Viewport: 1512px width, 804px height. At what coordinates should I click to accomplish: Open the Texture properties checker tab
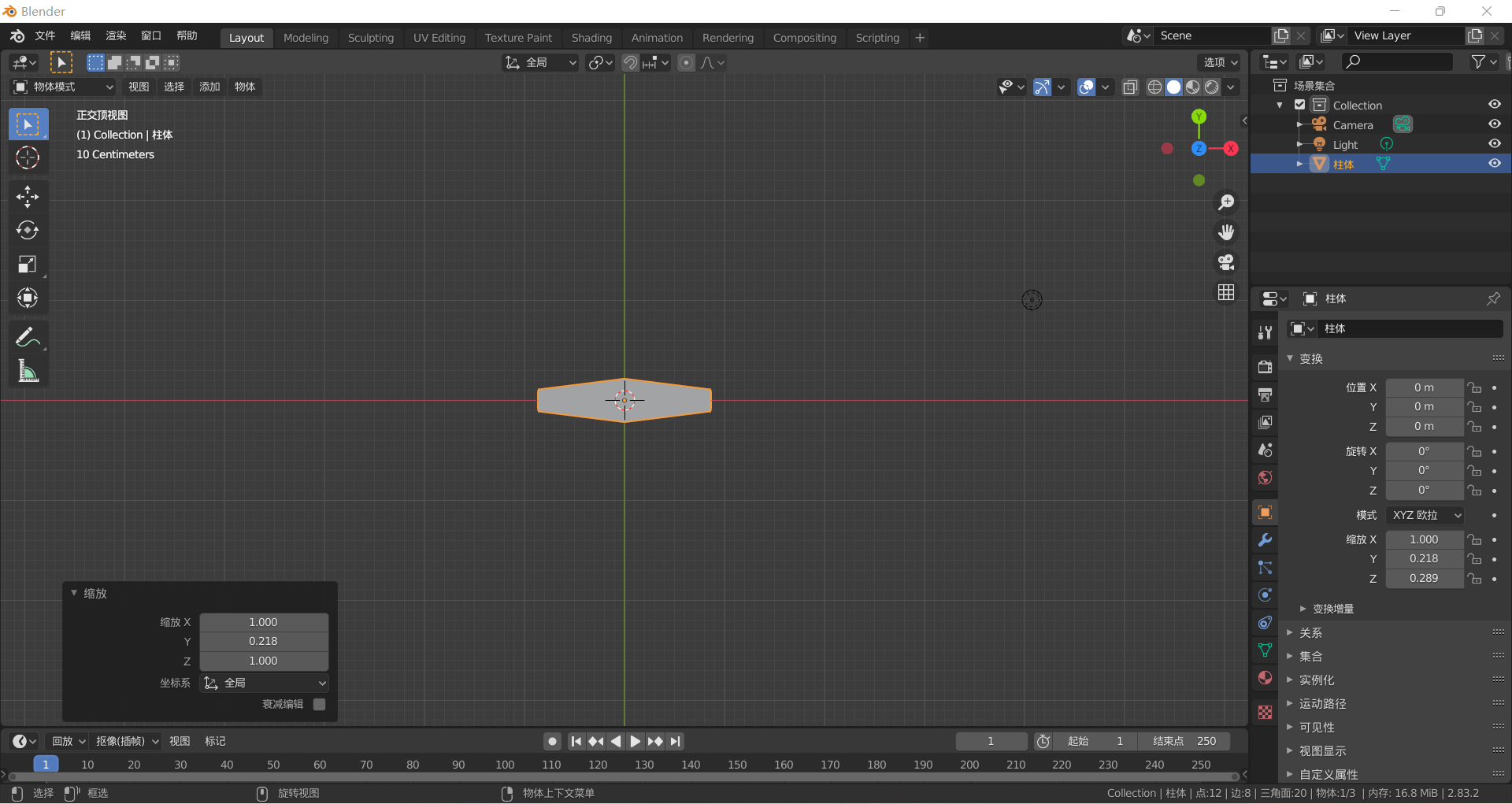[x=1265, y=712]
